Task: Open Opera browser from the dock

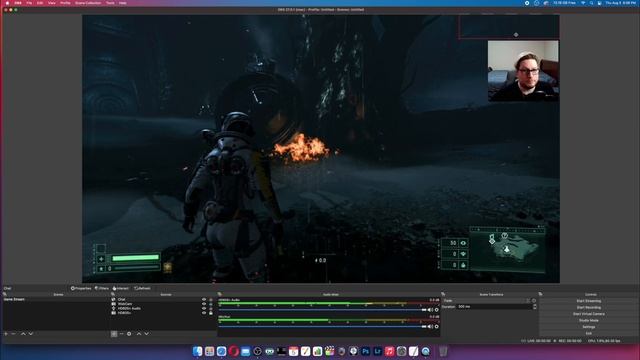Action: tap(233, 351)
